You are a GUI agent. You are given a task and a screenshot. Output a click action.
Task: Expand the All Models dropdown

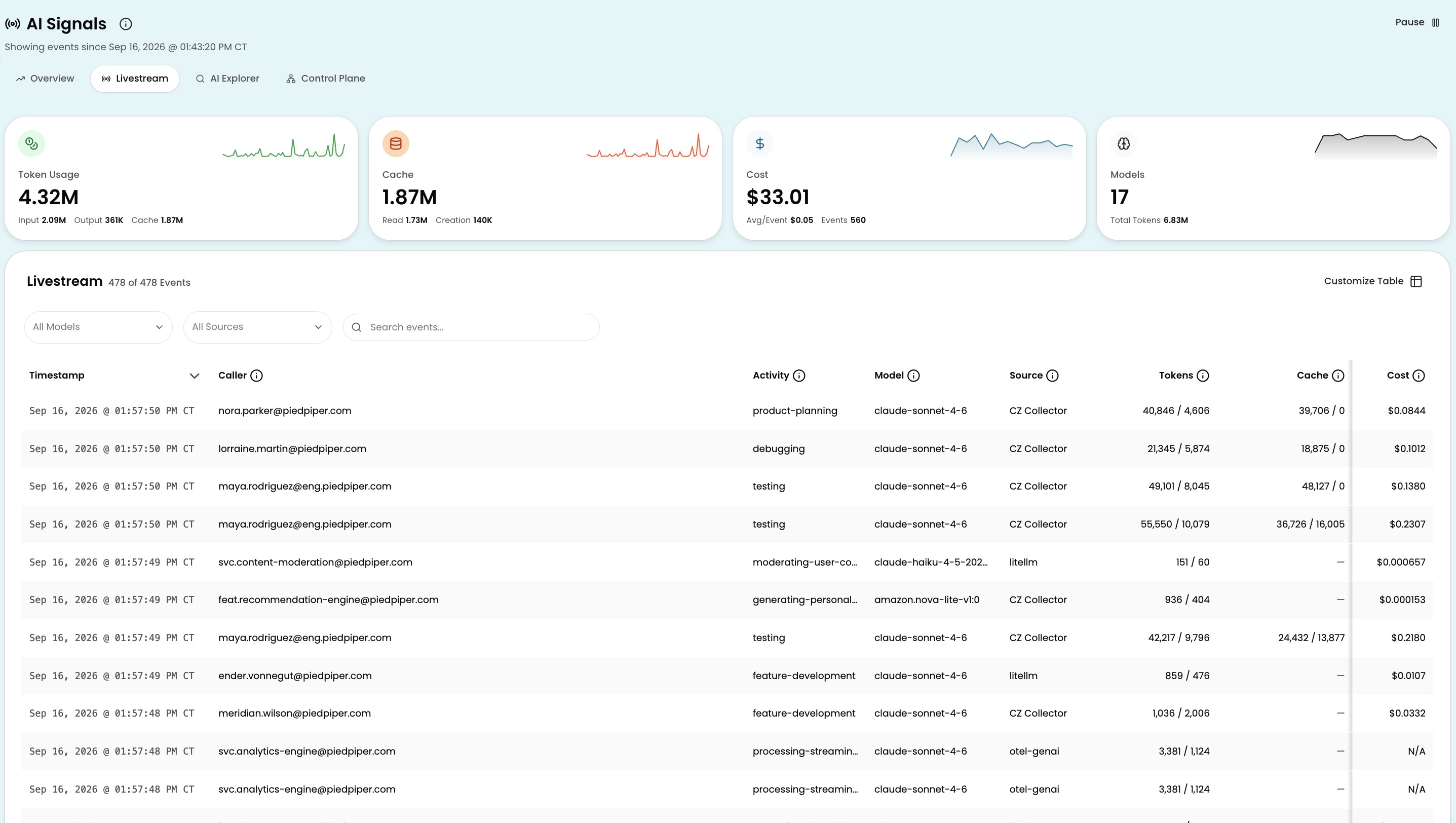pyautogui.click(x=98, y=327)
